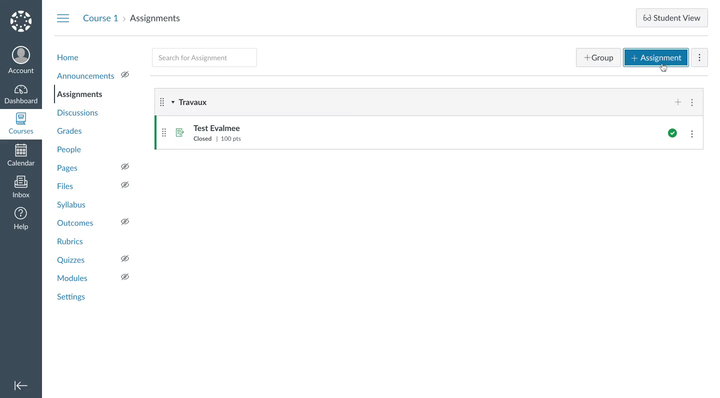
Task: Toggle the course menu hamburger icon
Action: coord(63,18)
